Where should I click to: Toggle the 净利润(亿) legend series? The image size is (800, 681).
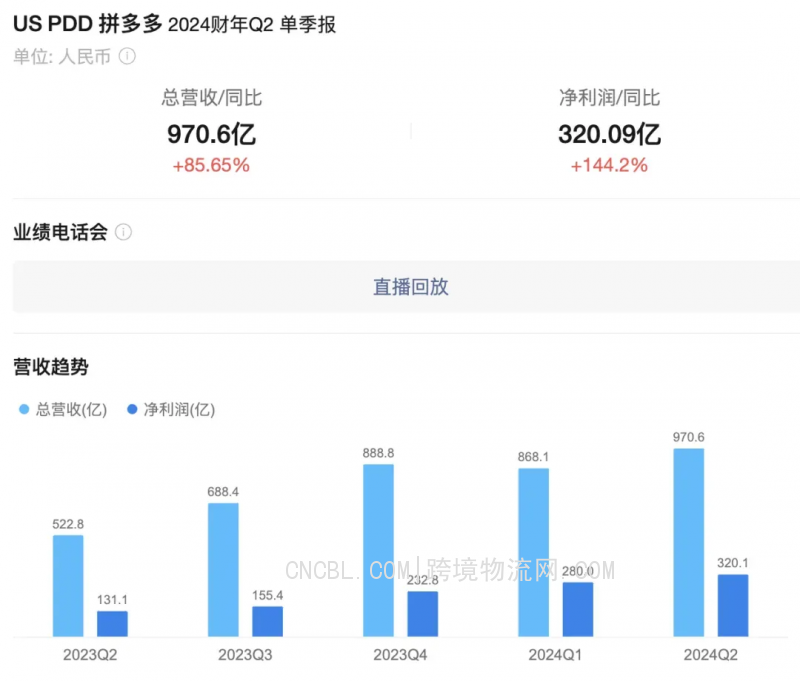171,409
